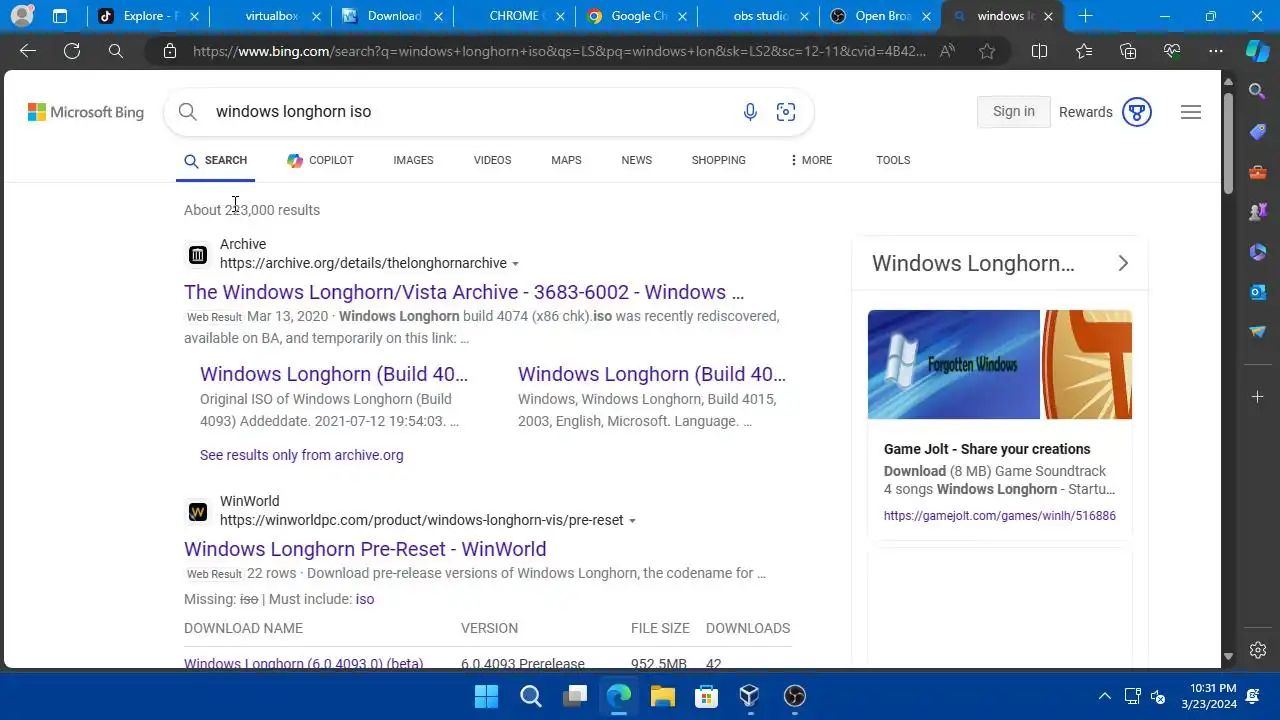Click the Sign in button
Image resolution: width=1280 pixels, height=720 pixels.
1014,112
